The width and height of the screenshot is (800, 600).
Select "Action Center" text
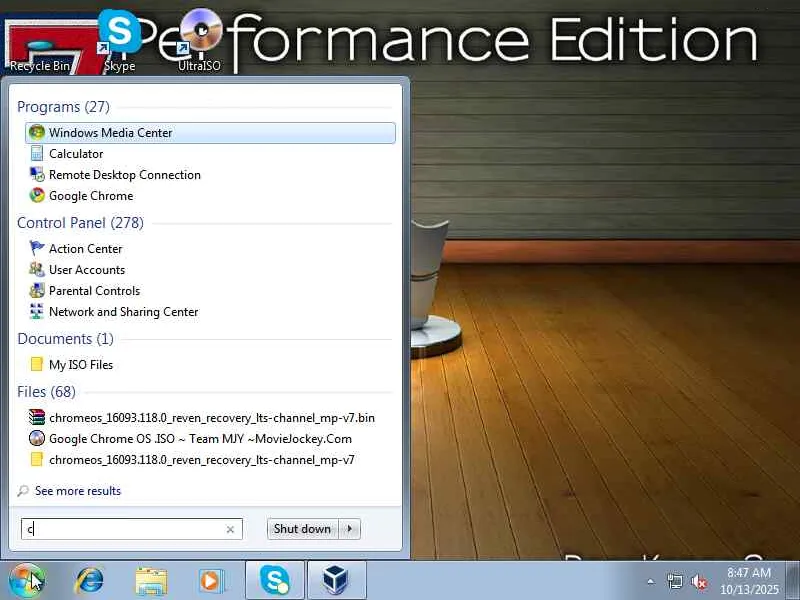tap(86, 248)
